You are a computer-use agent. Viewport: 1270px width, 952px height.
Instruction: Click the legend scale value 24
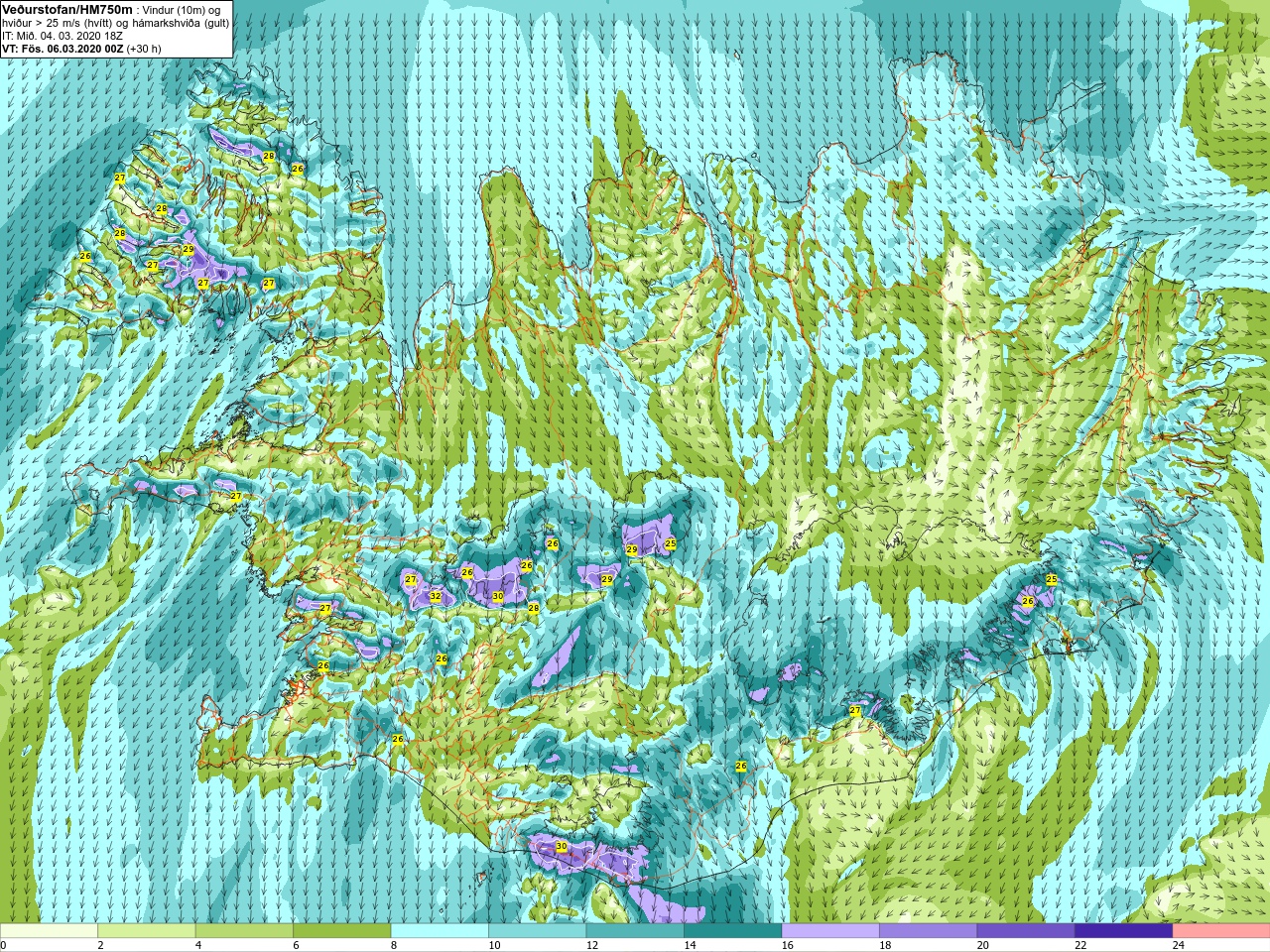click(x=1179, y=946)
